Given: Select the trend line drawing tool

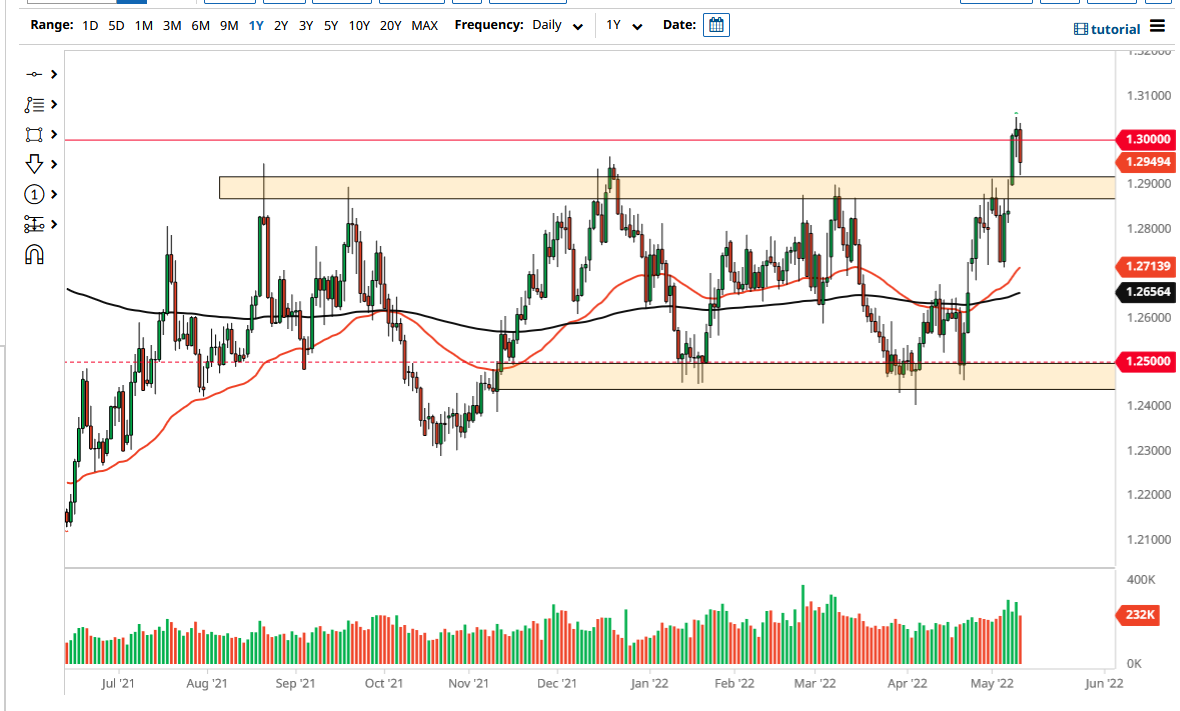Looking at the screenshot, I should pyautogui.click(x=36, y=73).
